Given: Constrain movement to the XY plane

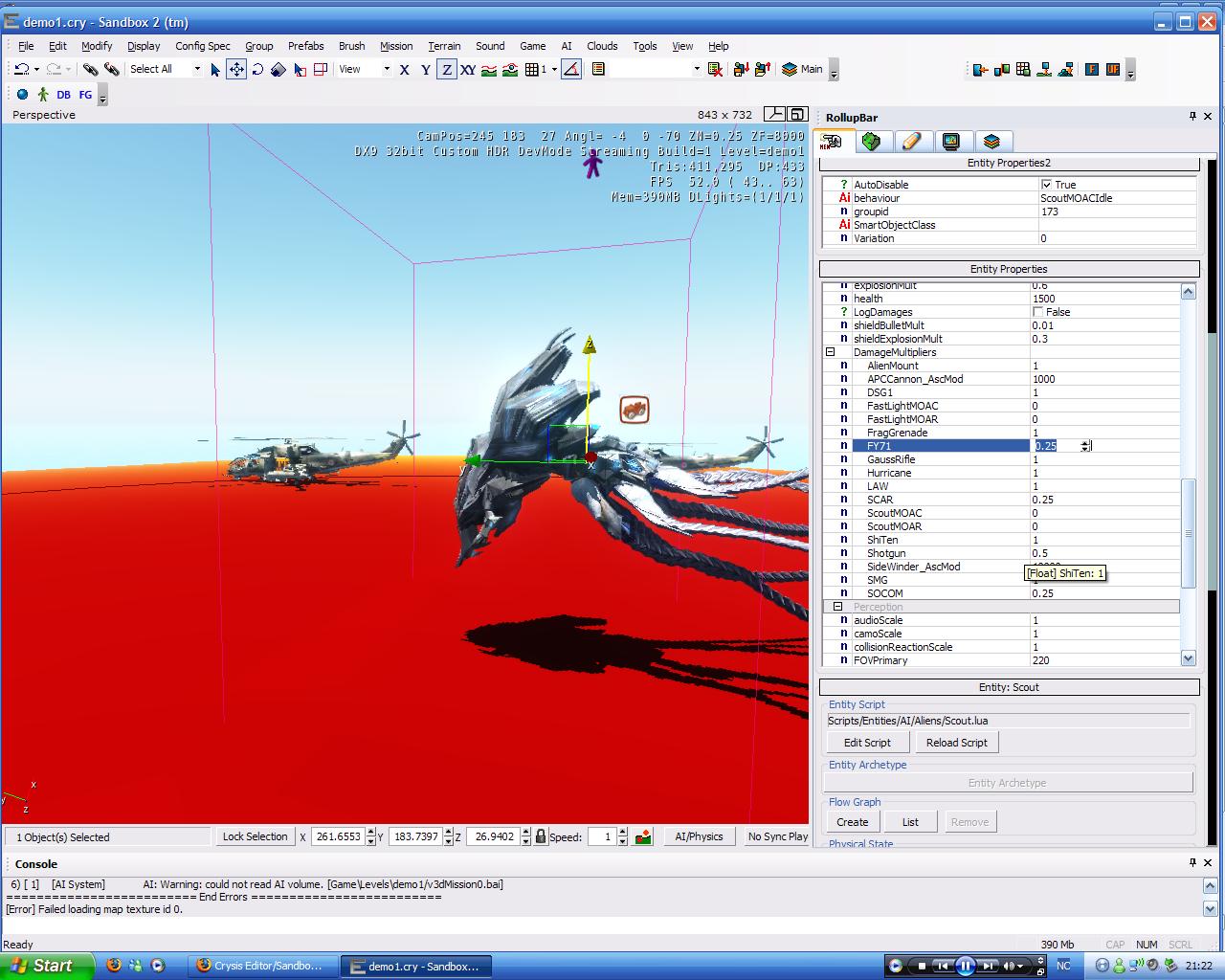Looking at the screenshot, I should click(x=468, y=69).
